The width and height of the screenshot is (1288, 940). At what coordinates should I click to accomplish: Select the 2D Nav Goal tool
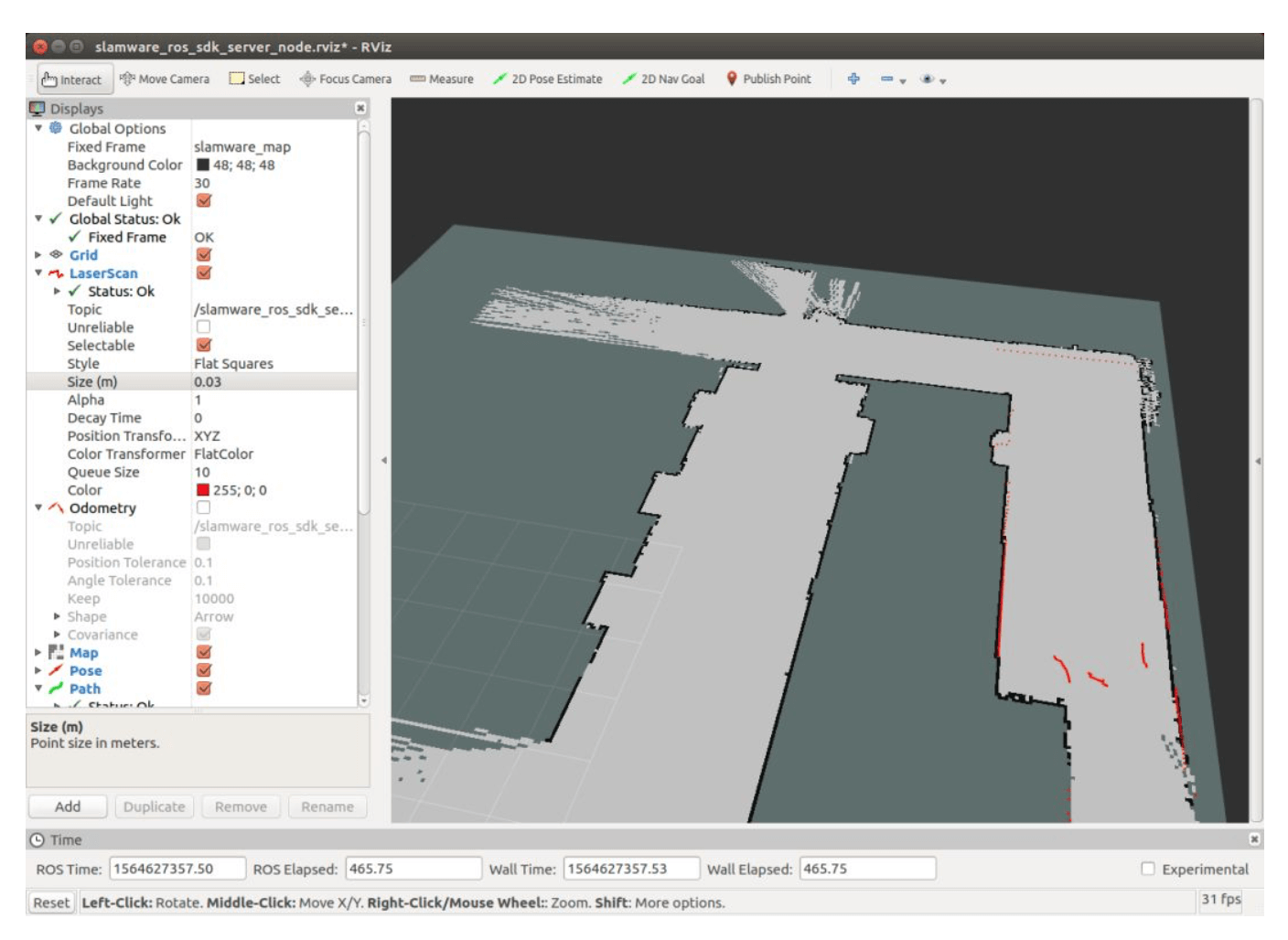pyautogui.click(x=663, y=80)
